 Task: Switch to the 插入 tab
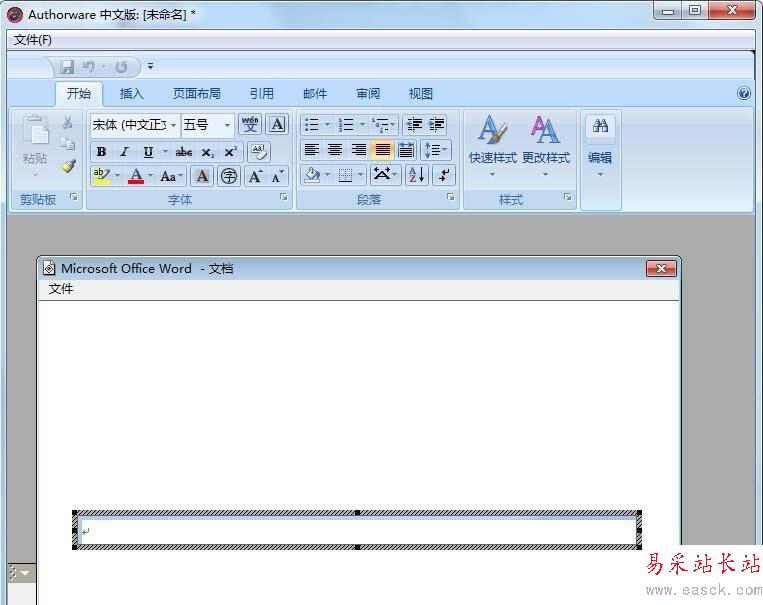131,93
